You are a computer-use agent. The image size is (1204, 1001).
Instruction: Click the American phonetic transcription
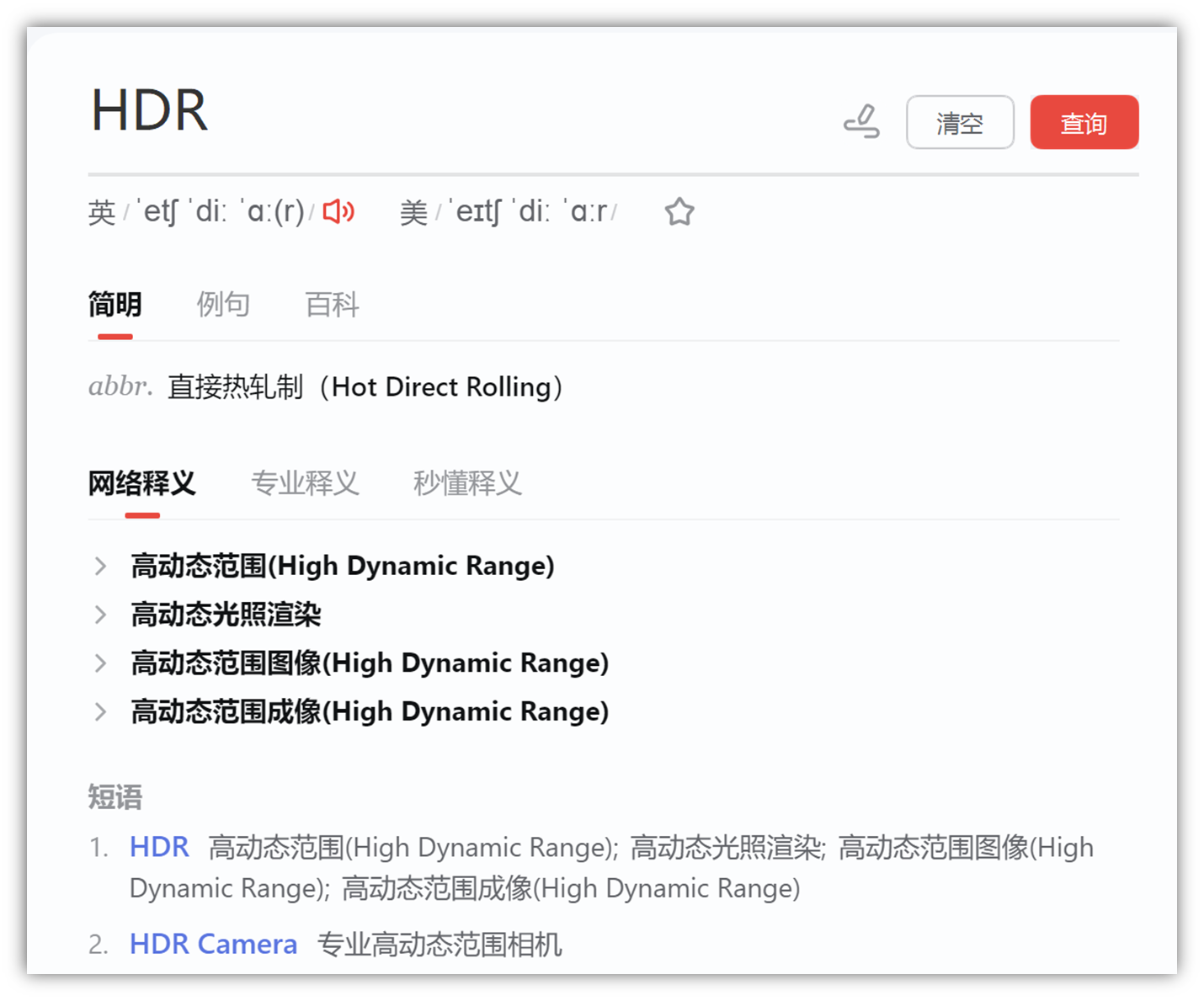click(532, 212)
